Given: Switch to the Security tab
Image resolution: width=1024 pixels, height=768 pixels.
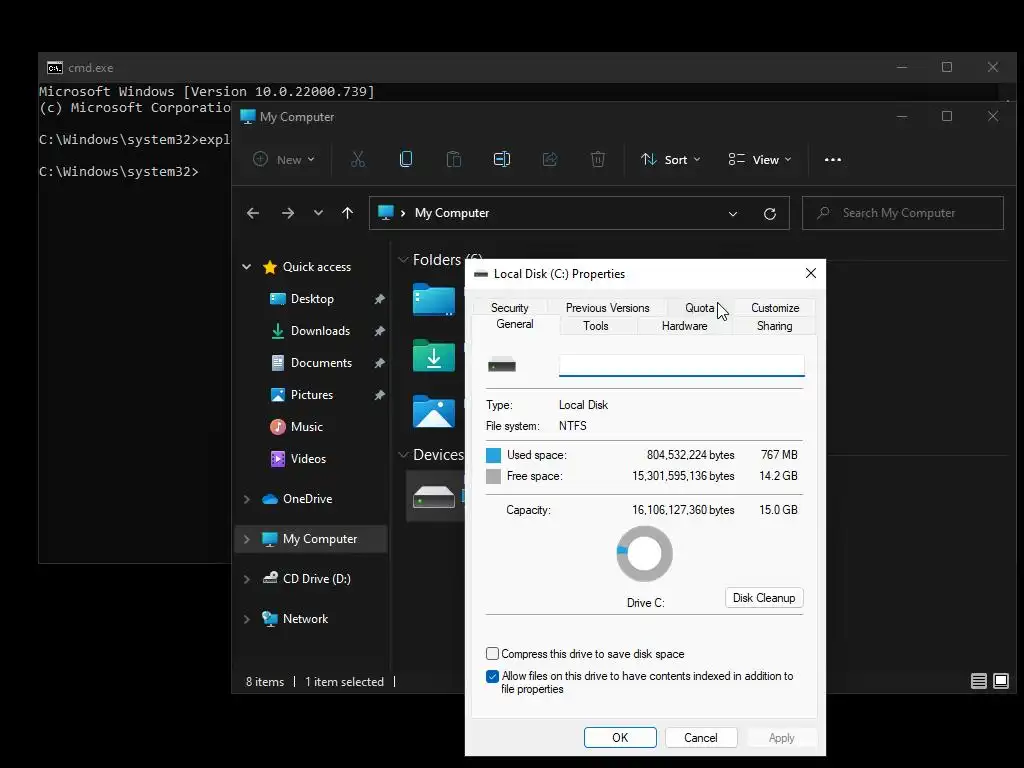Looking at the screenshot, I should point(509,308).
